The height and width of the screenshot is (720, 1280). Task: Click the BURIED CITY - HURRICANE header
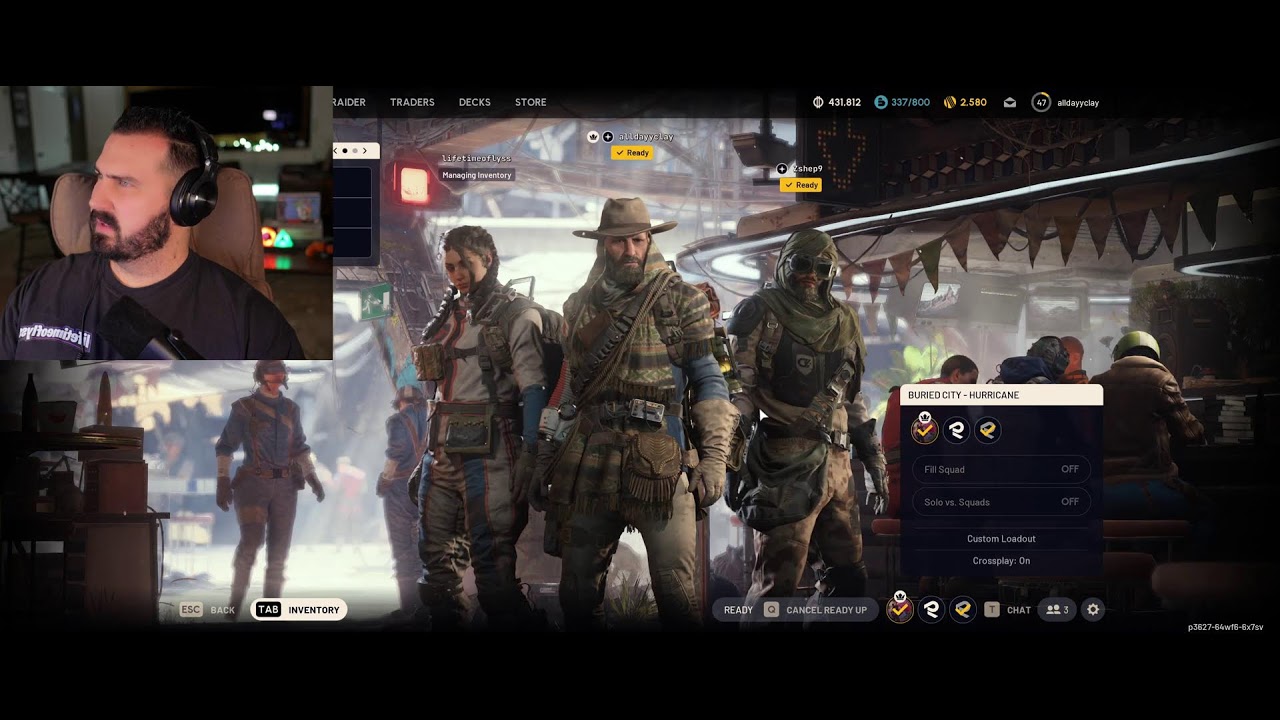pyautogui.click(x=1002, y=395)
